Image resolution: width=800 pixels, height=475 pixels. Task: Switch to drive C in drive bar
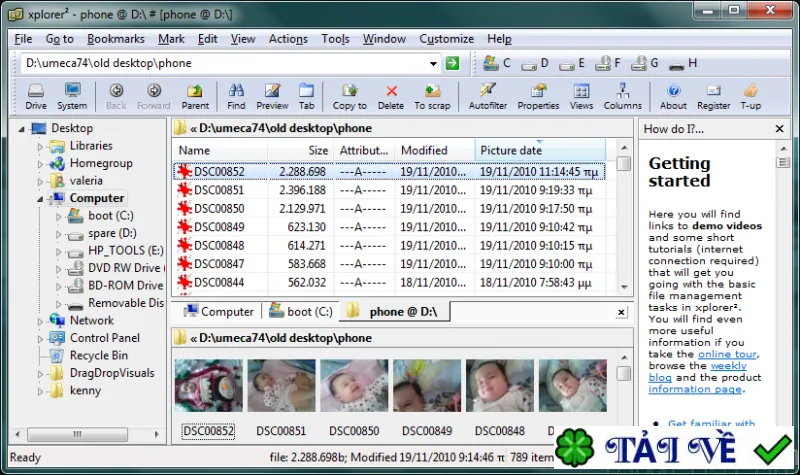click(496, 63)
